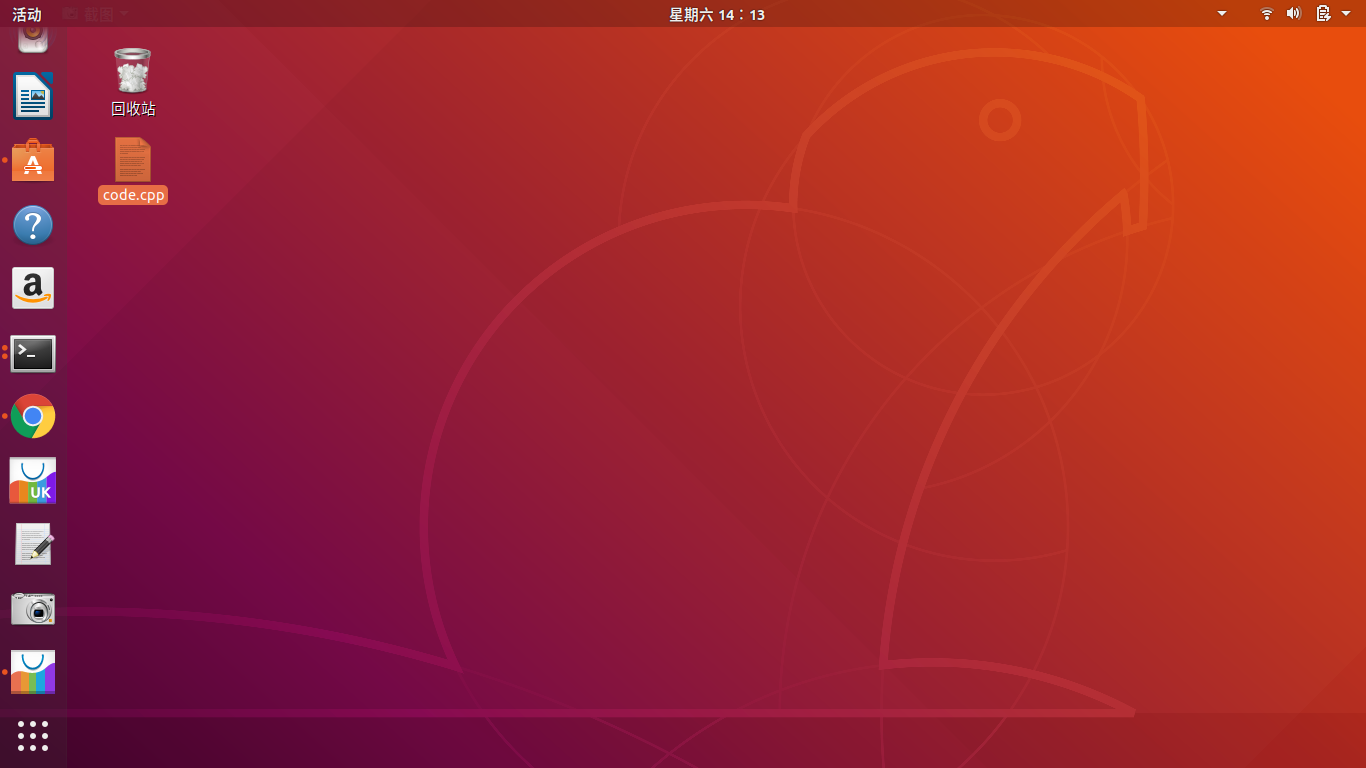Image resolution: width=1366 pixels, height=768 pixels.
Task: Click the volume speaker icon in top bar
Action: pyautogui.click(x=1293, y=14)
